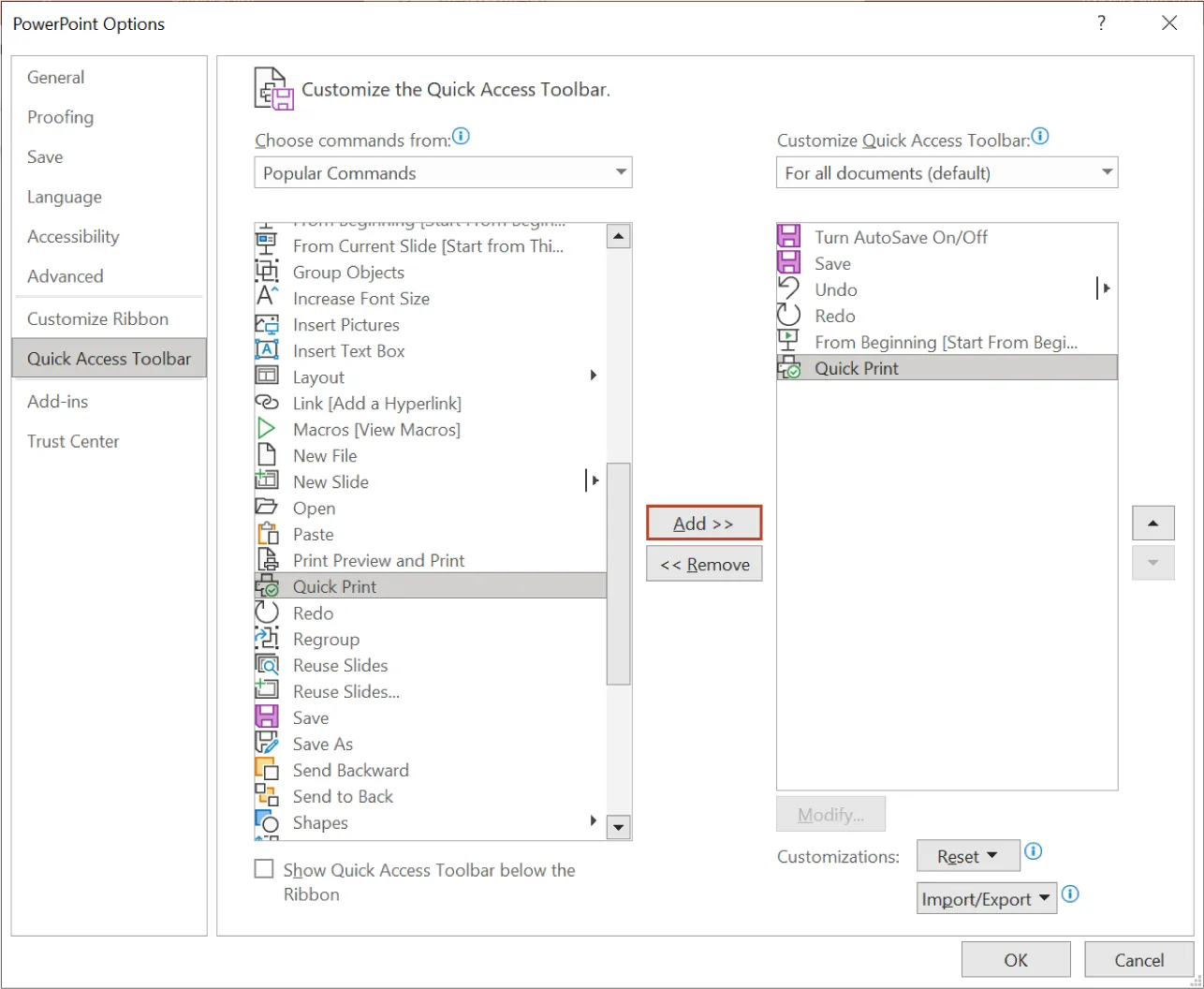Switch to the Customize Ribbon section
The image size is (1204, 989).
point(97,318)
